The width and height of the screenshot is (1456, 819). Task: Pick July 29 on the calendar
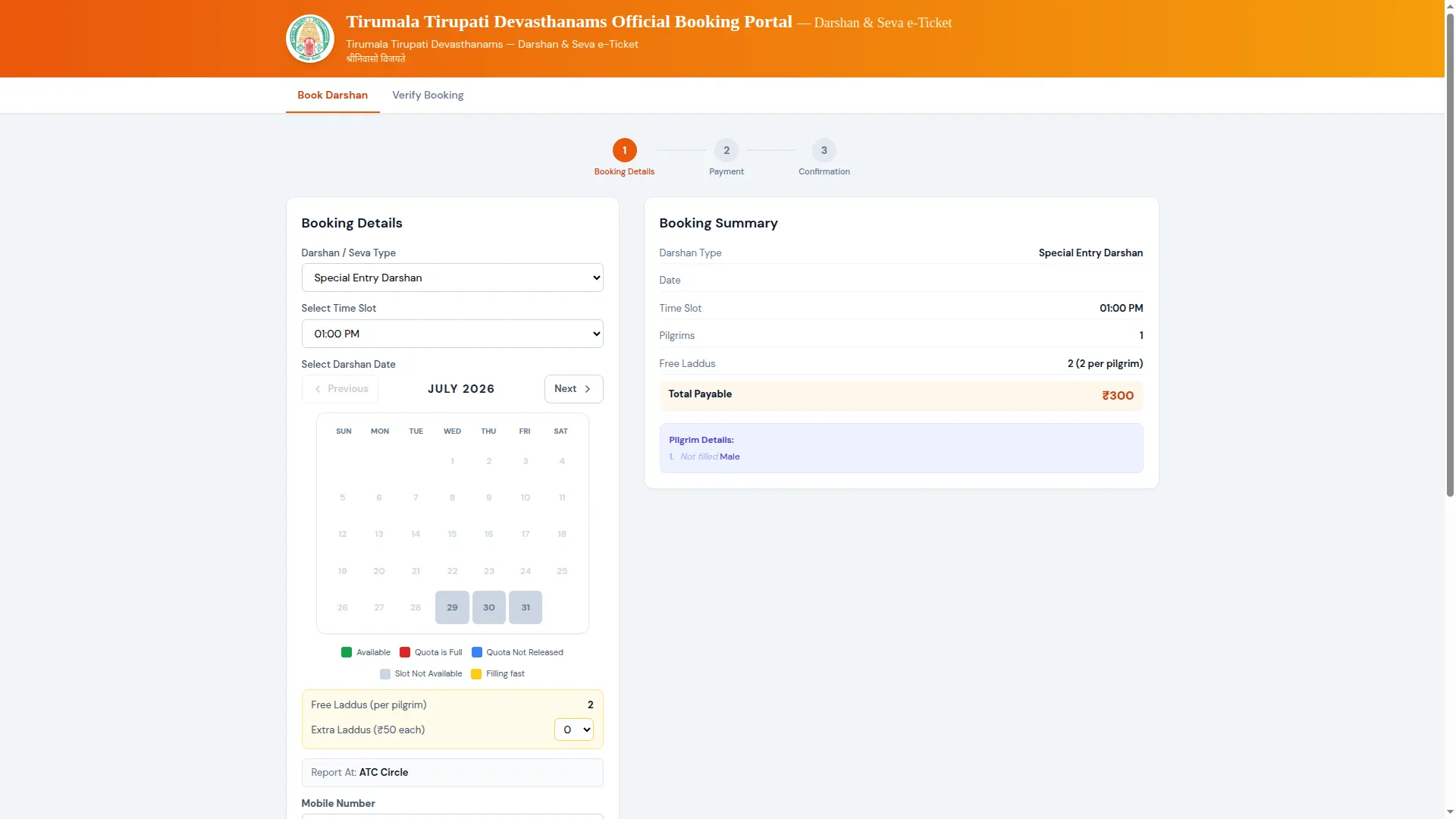[452, 607]
